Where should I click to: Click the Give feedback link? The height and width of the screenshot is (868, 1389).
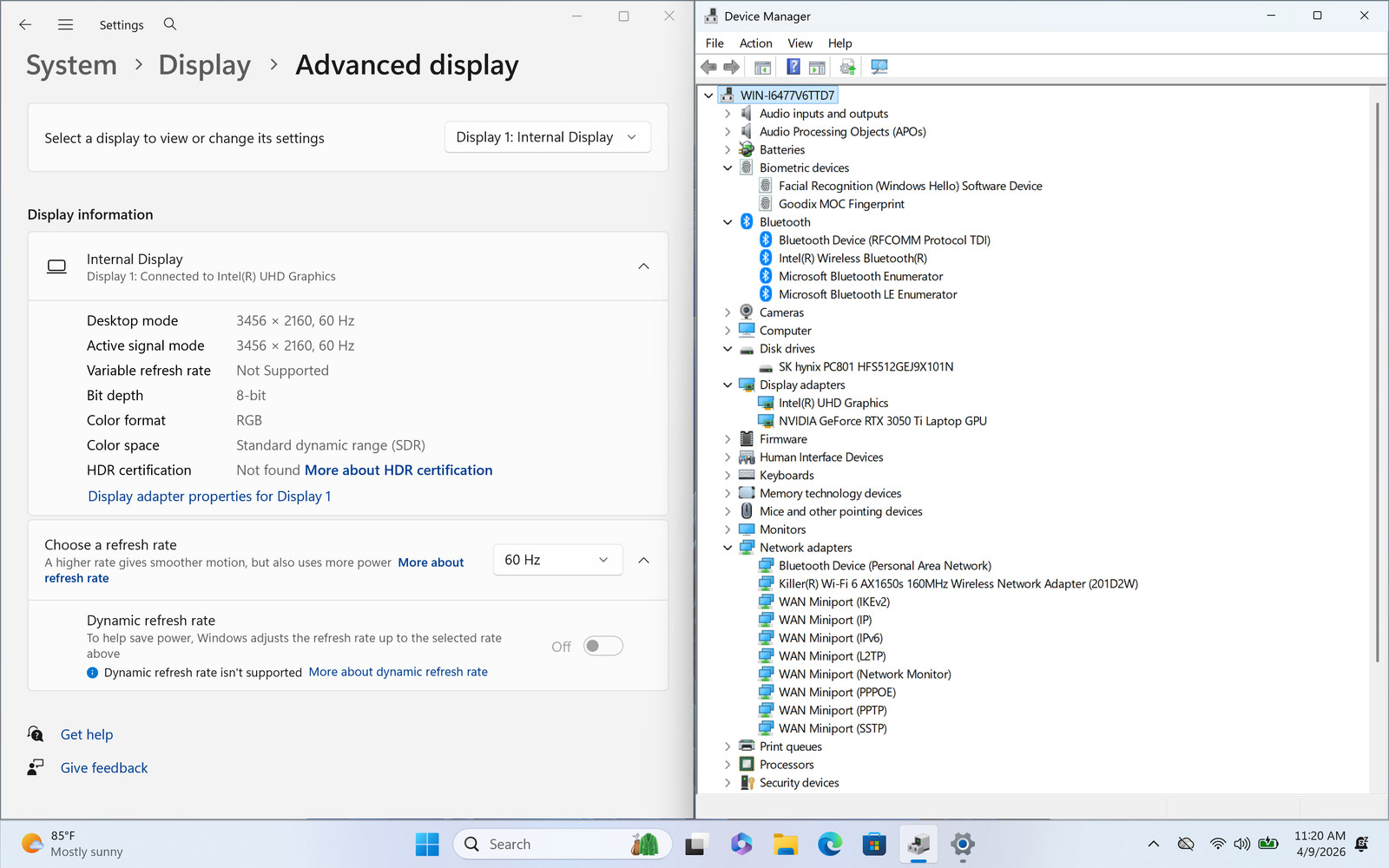pyautogui.click(x=104, y=768)
